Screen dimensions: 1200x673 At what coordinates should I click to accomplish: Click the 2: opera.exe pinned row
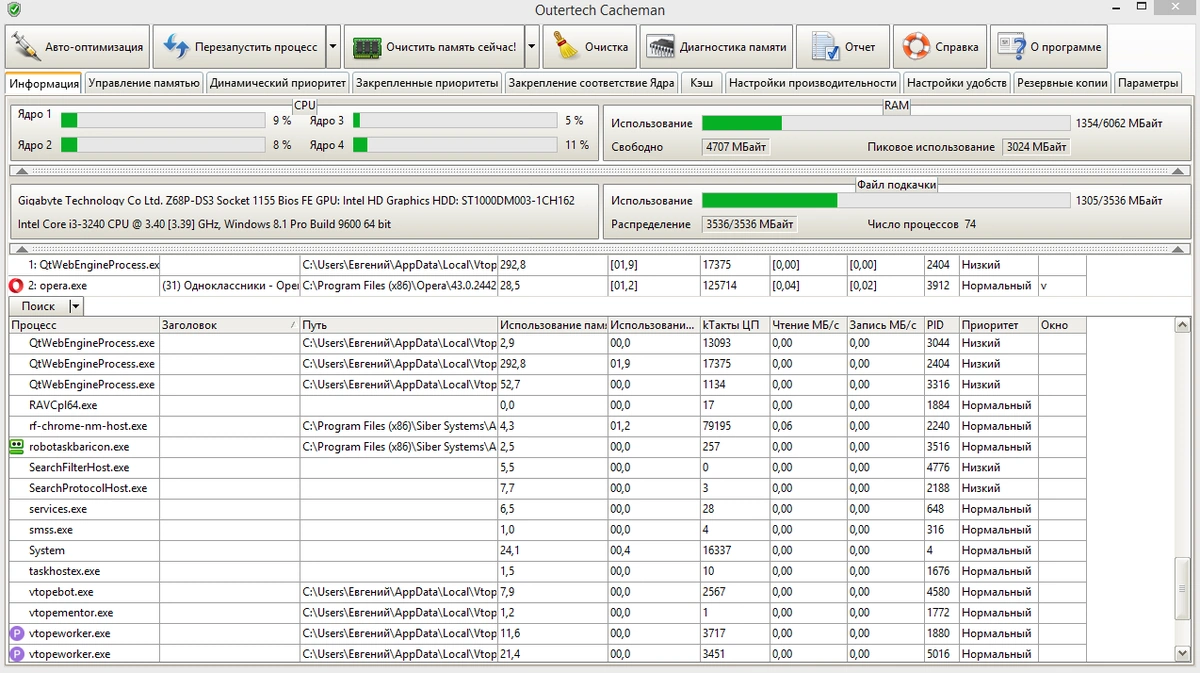click(547, 285)
